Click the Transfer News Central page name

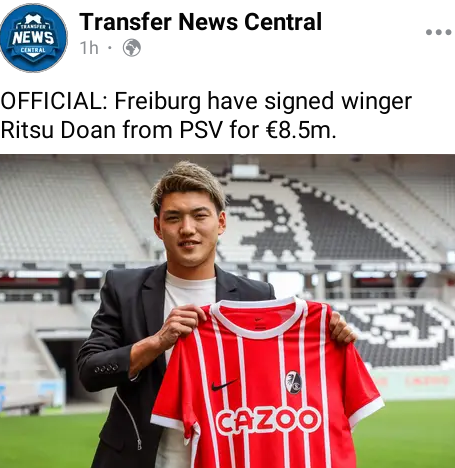pos(200,22)
